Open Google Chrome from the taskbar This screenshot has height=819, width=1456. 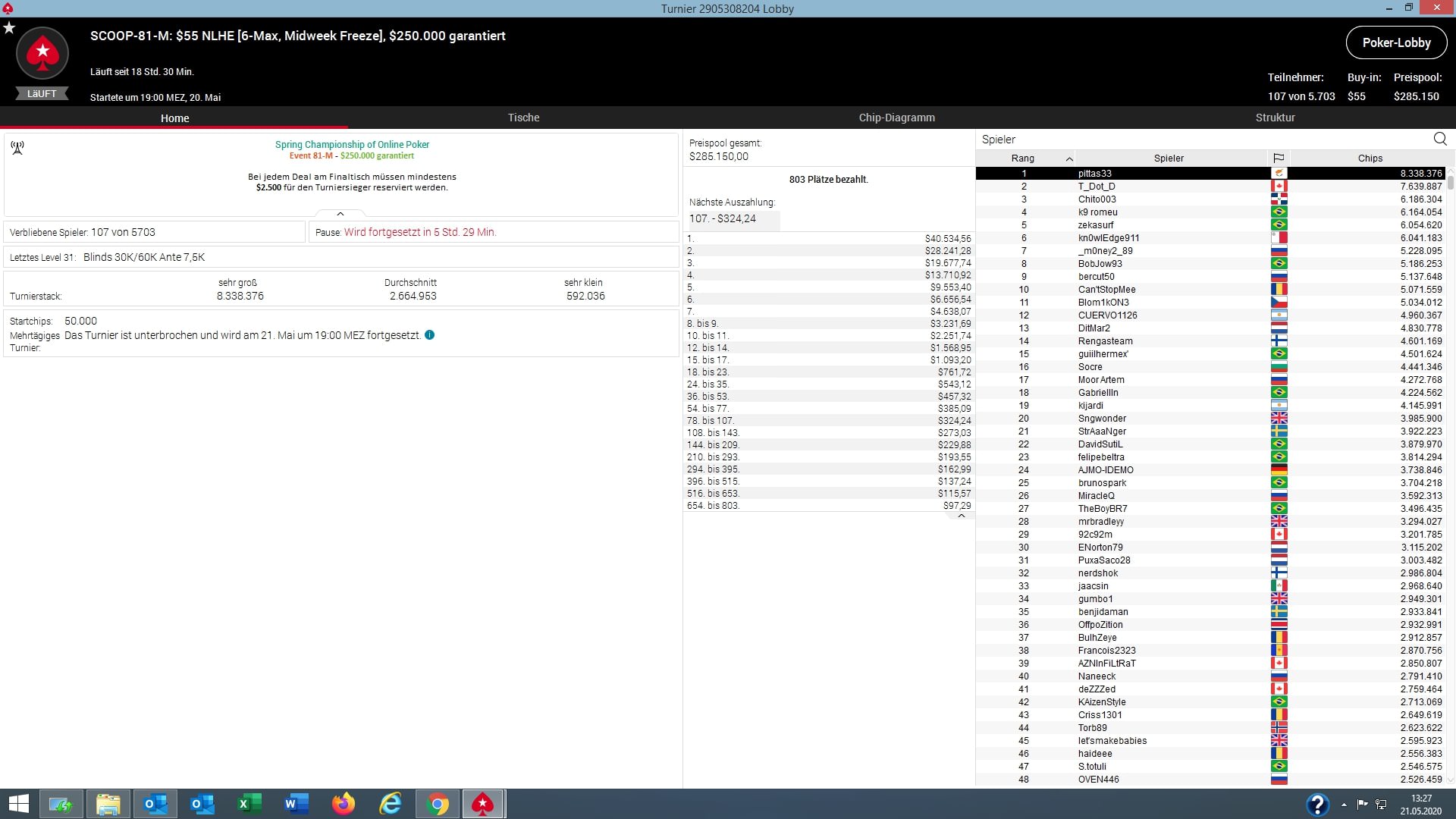(x=438, y=804)
